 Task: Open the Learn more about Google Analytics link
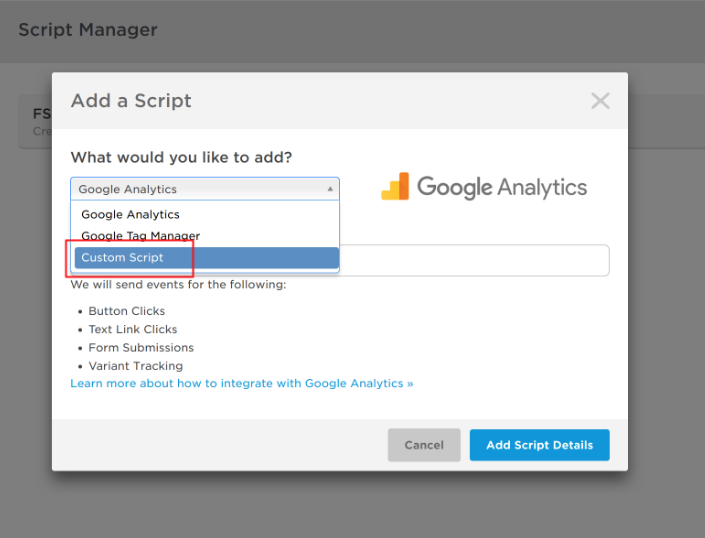click(x=241, y=383)
